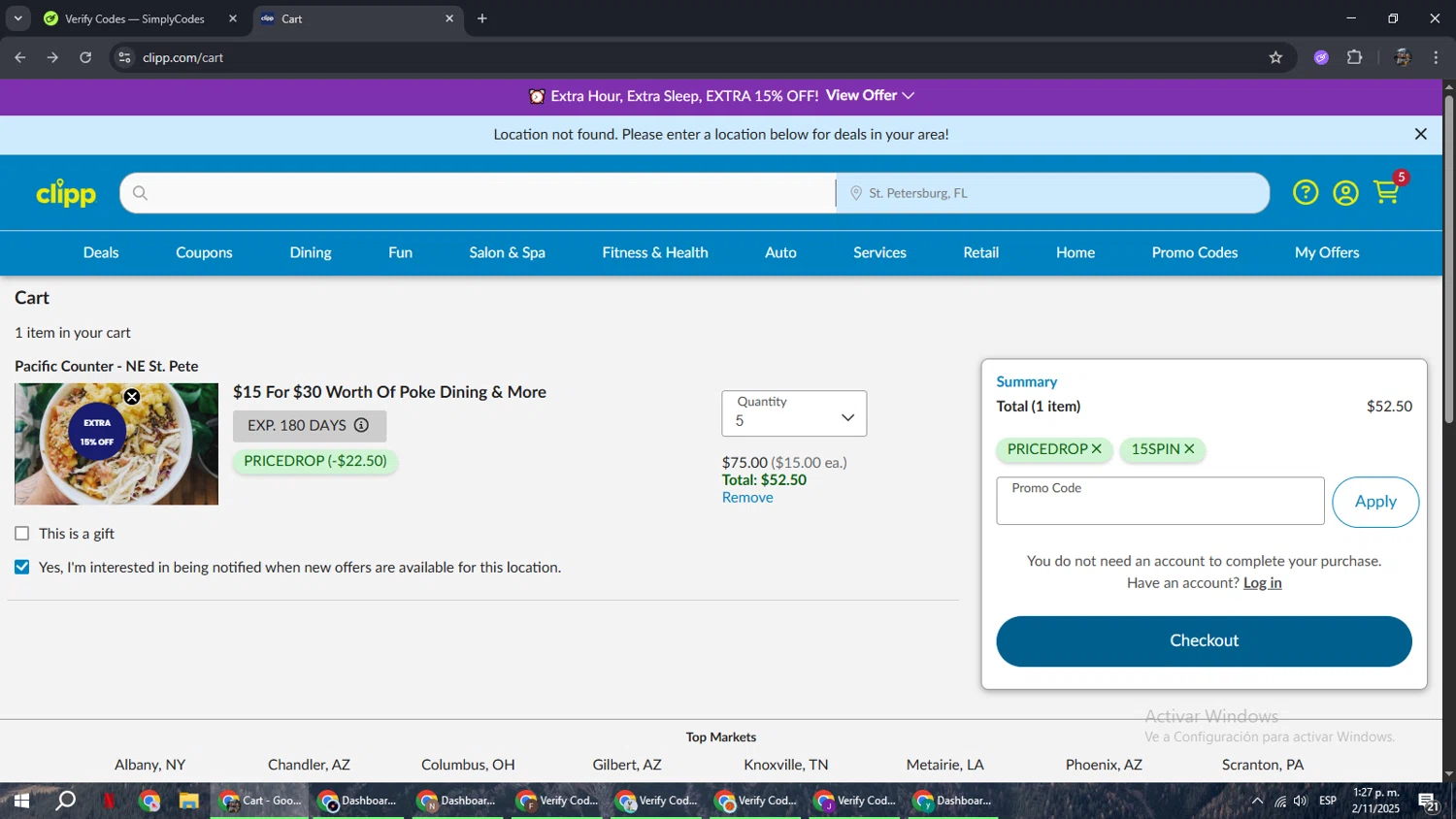Show expiration info icon
The image size is (1456, 819).
pos(361,425)
